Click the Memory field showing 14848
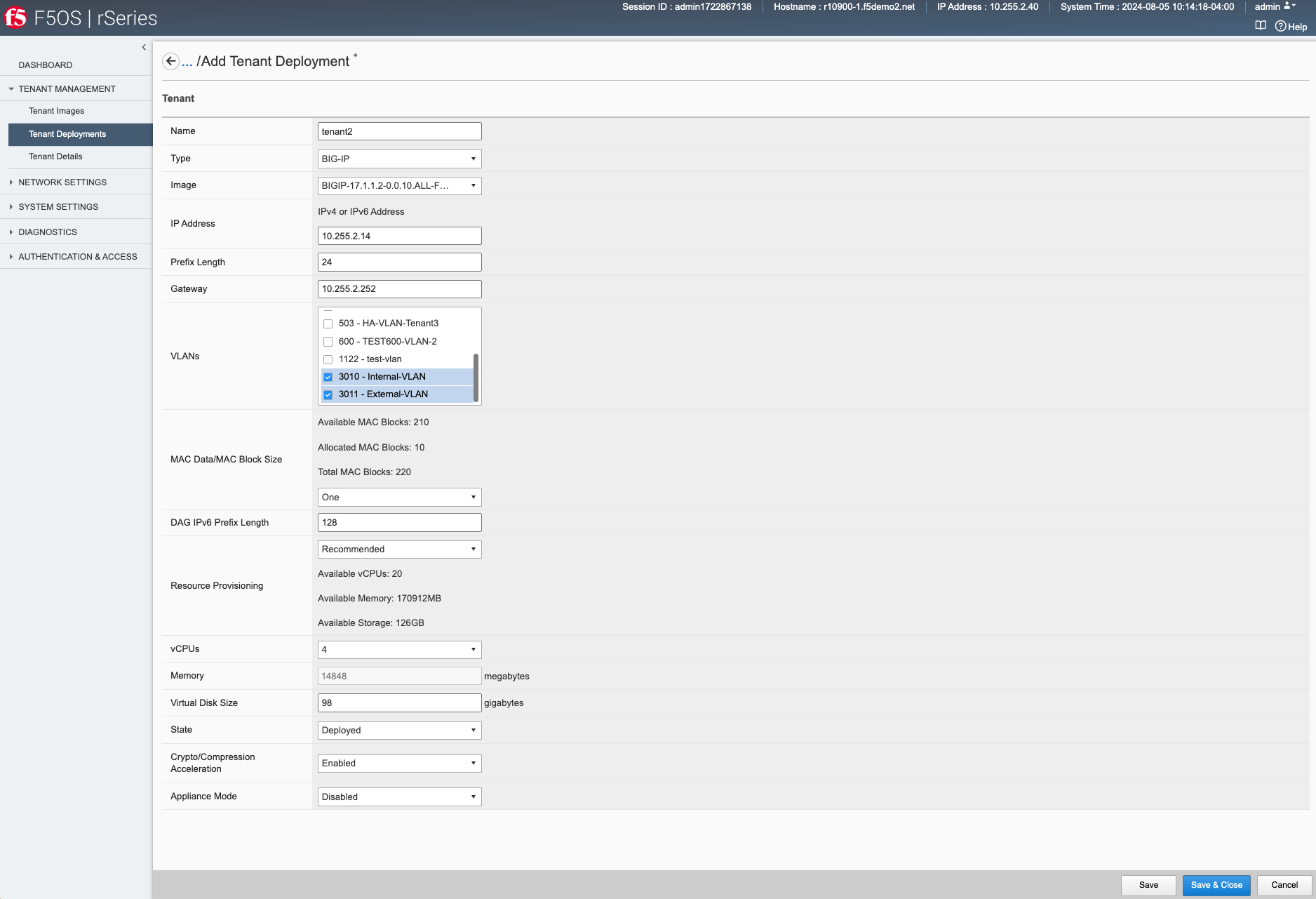1316x899 pixels. [x=399, y=676]
